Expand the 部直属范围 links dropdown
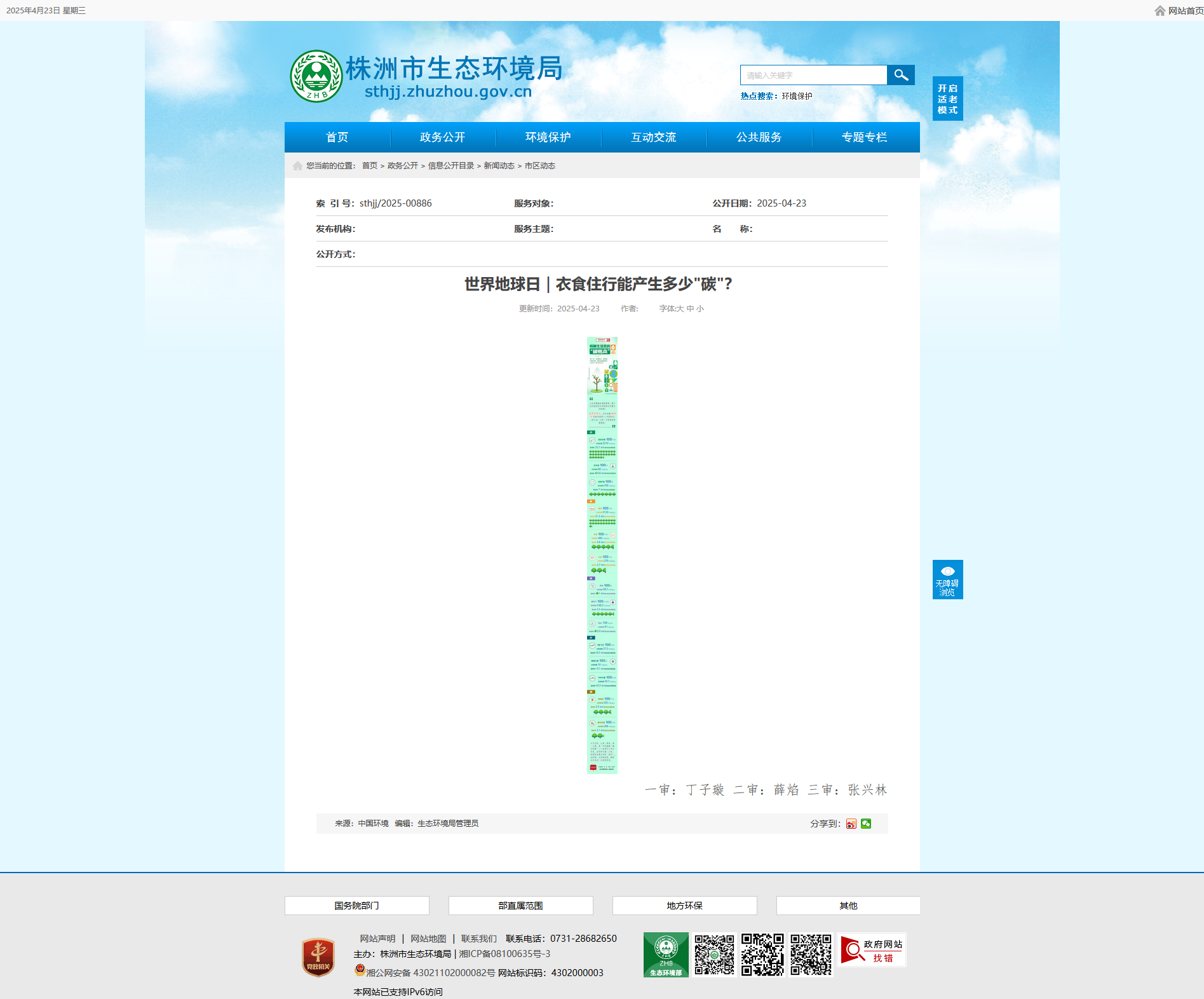The width and height of the screenshot is (1204, 999). pyautogui.click(x=520, y=906)
